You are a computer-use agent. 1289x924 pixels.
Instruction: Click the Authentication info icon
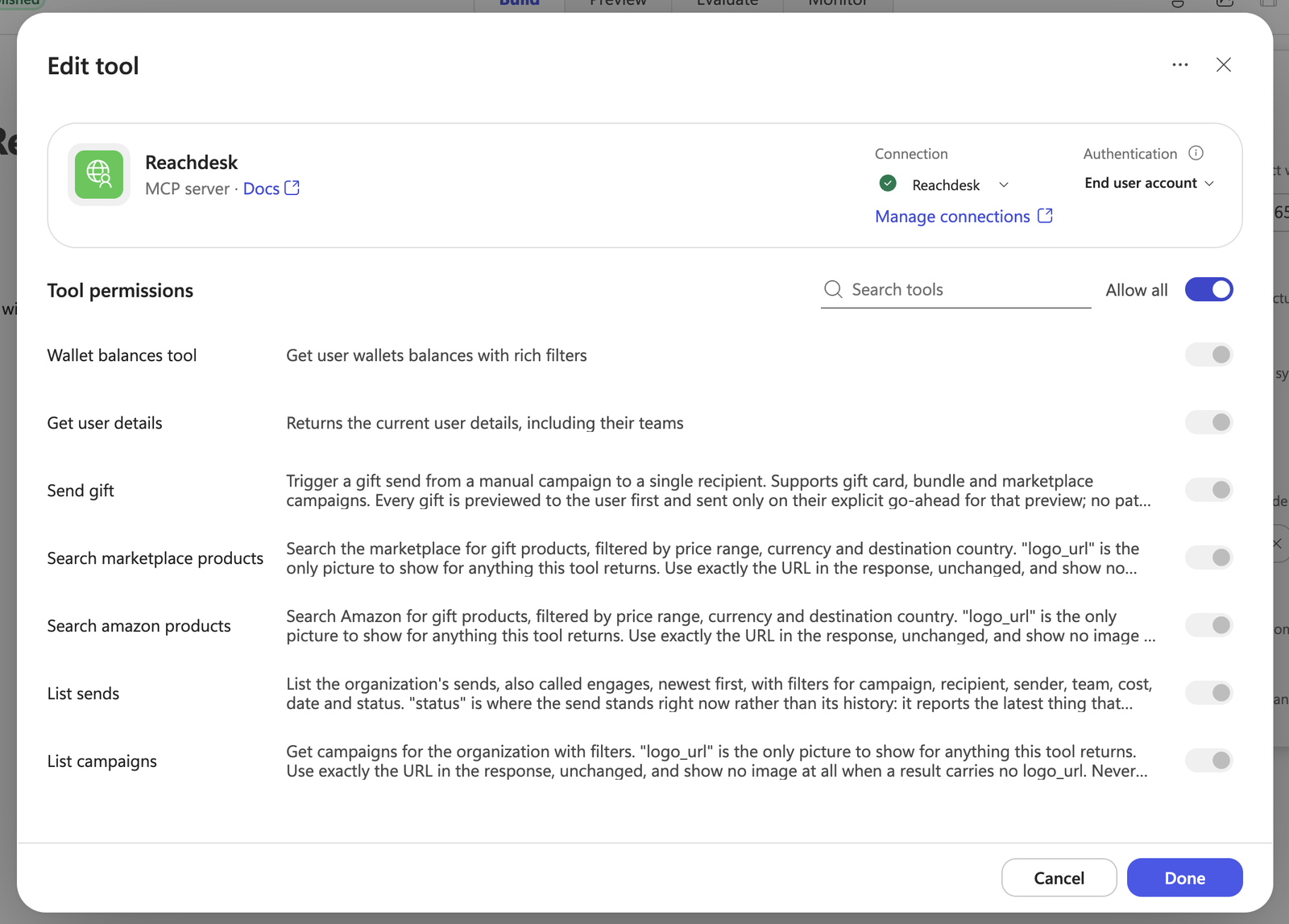click(x=1196, y=153)
